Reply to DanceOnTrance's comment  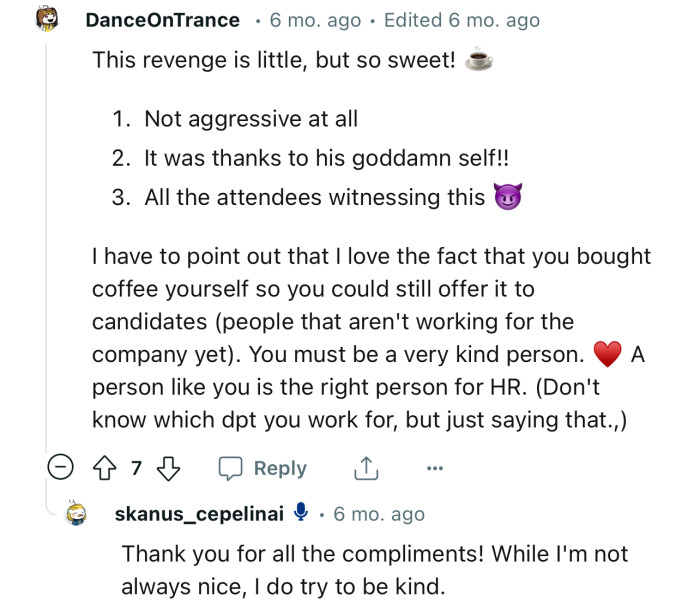(262, 468)
